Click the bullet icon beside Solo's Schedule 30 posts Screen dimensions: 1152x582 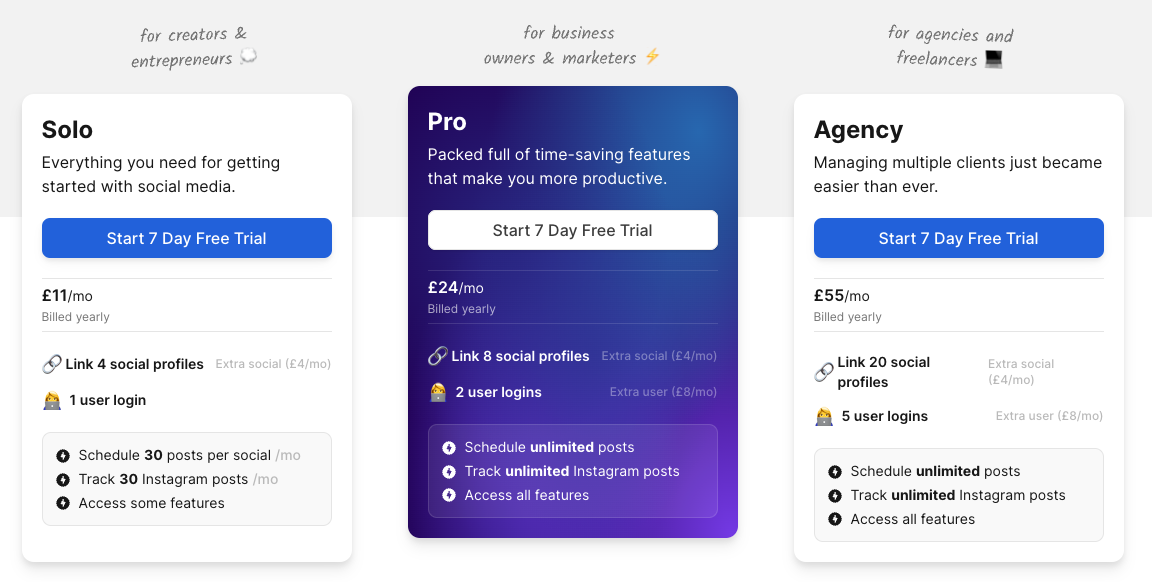point(63,455)
